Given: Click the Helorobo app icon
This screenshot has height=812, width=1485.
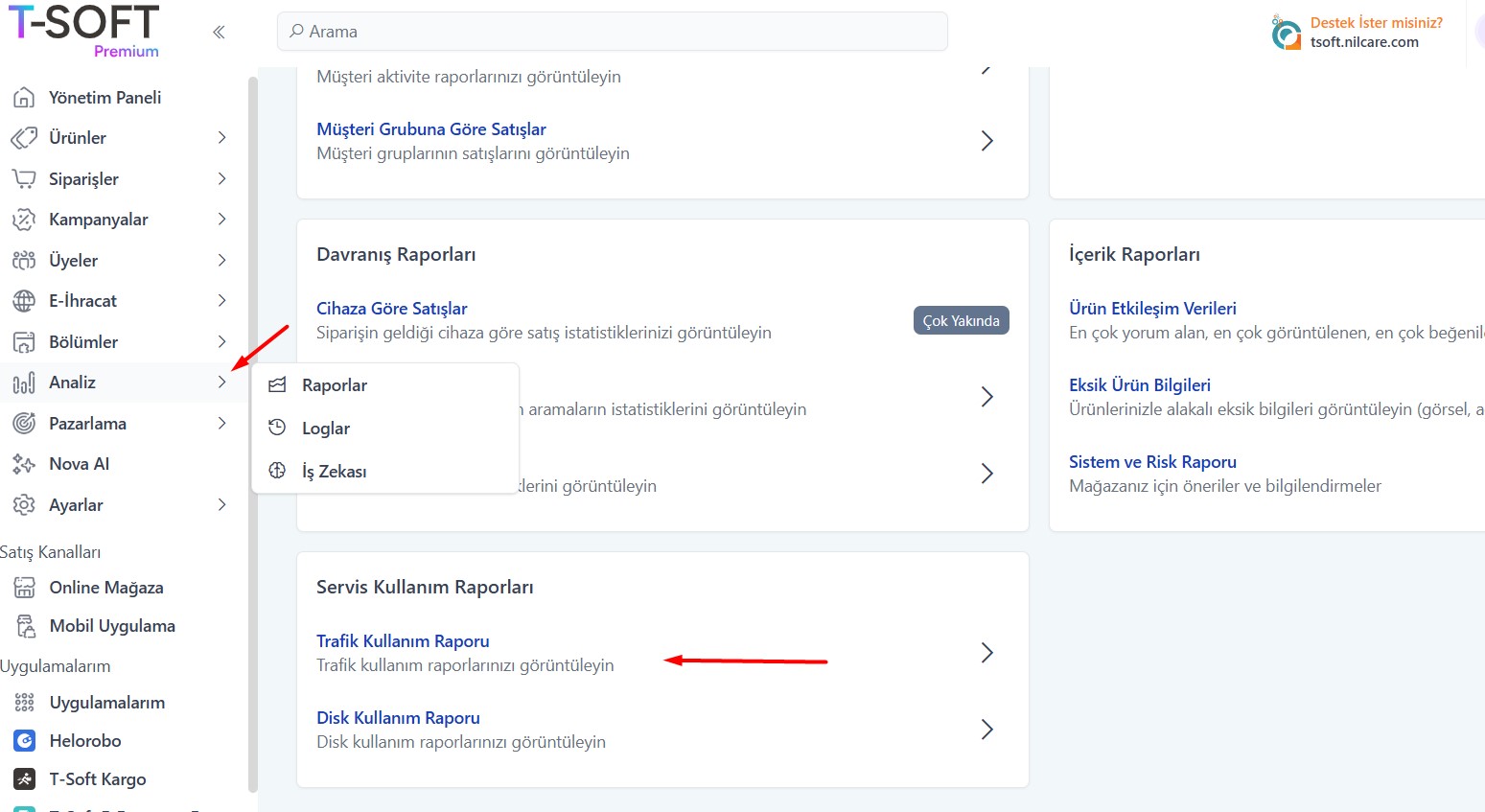Looking at the screenshot, I should click(24, 740).
